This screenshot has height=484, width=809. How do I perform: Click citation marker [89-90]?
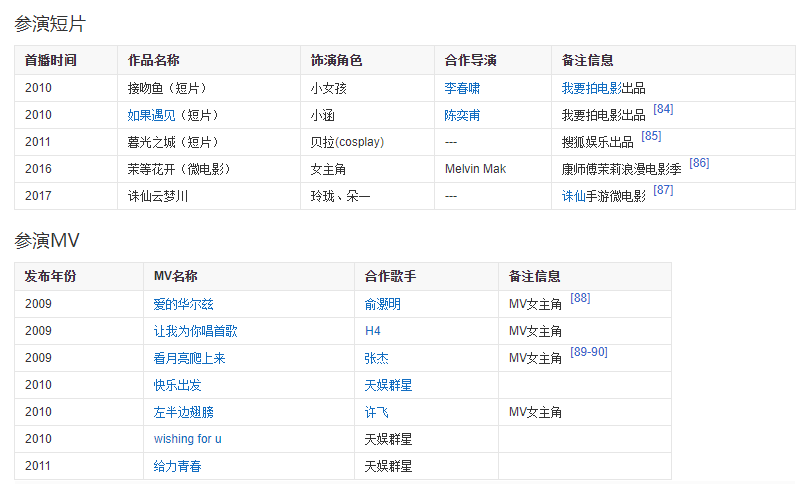[588, 352]
